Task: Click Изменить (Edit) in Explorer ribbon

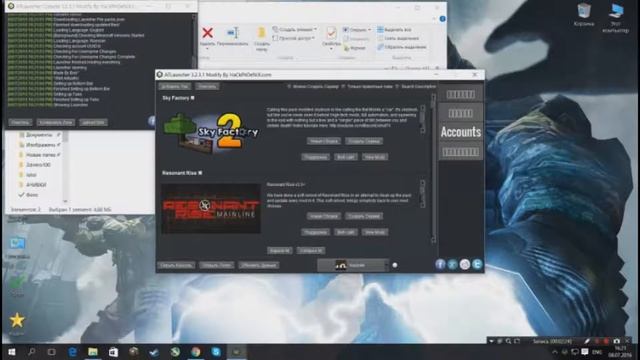Action: point(356,39)
